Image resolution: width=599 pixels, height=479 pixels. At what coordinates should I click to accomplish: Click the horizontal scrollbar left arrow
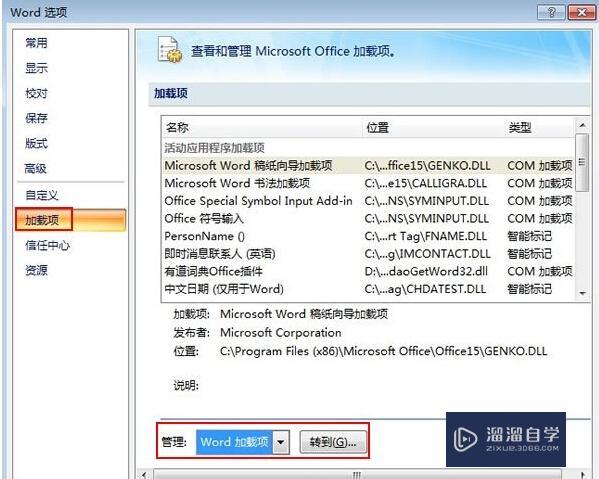click(144, 475)
